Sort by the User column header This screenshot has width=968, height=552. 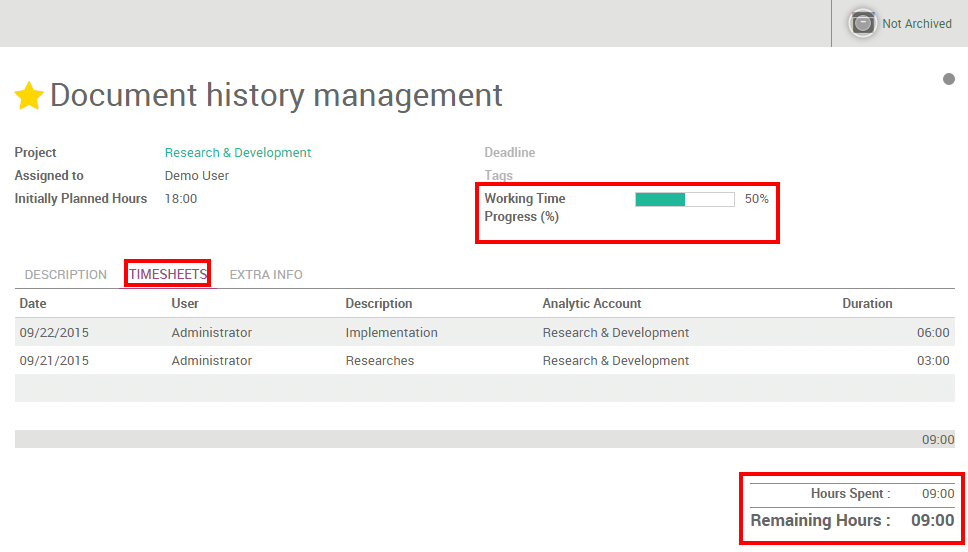point(185,303)
